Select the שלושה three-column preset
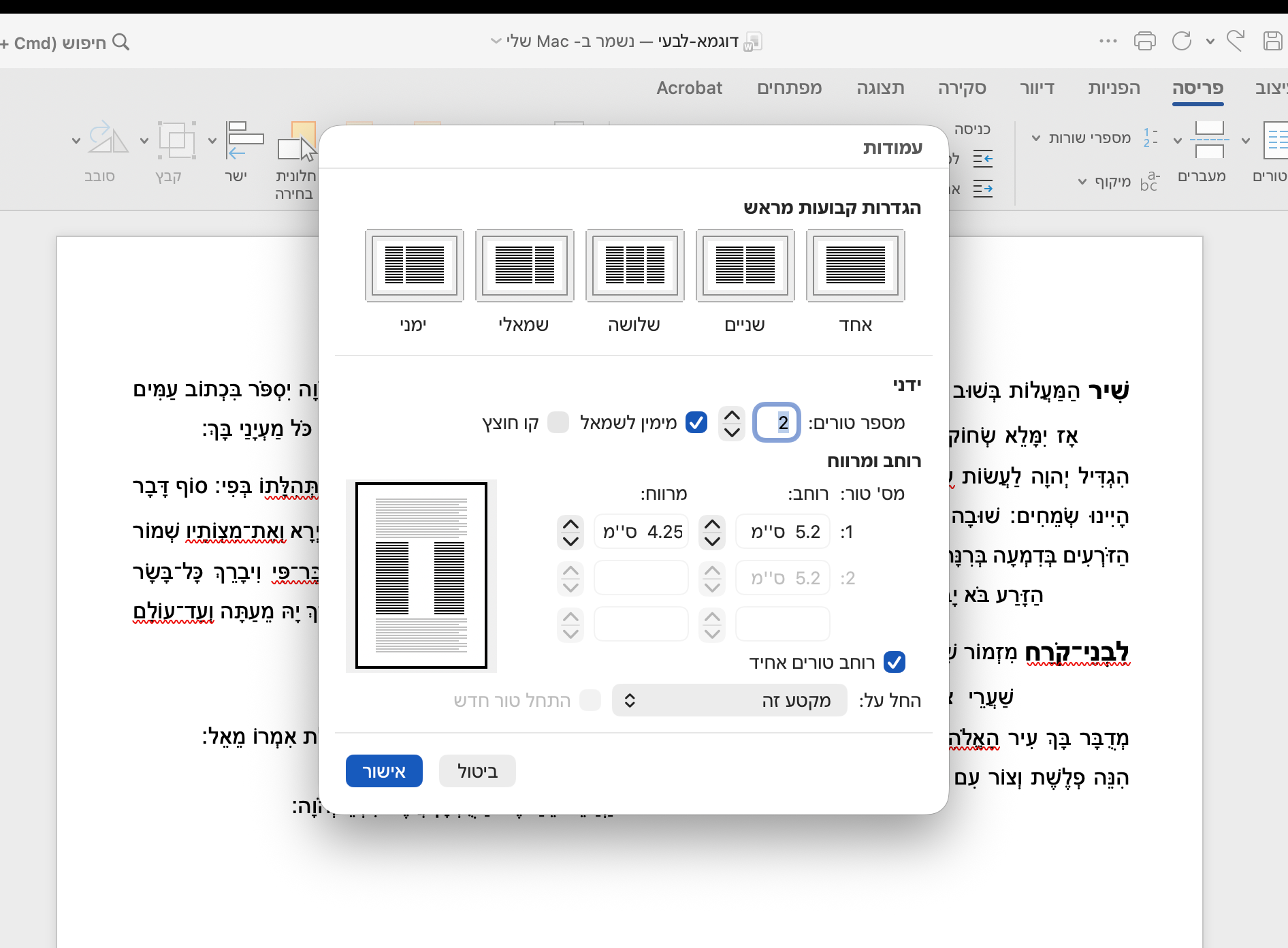Screen dimensions: 1288x948 (x=634, y=266)
